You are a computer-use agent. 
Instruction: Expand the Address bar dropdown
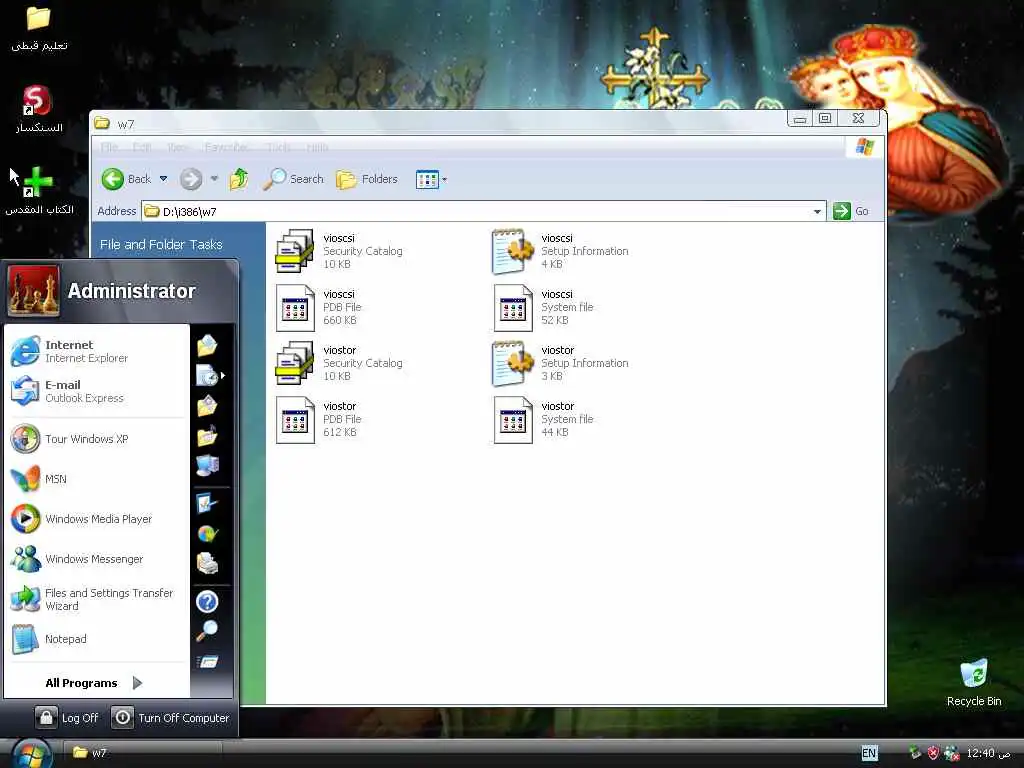(x=817, y=212)
